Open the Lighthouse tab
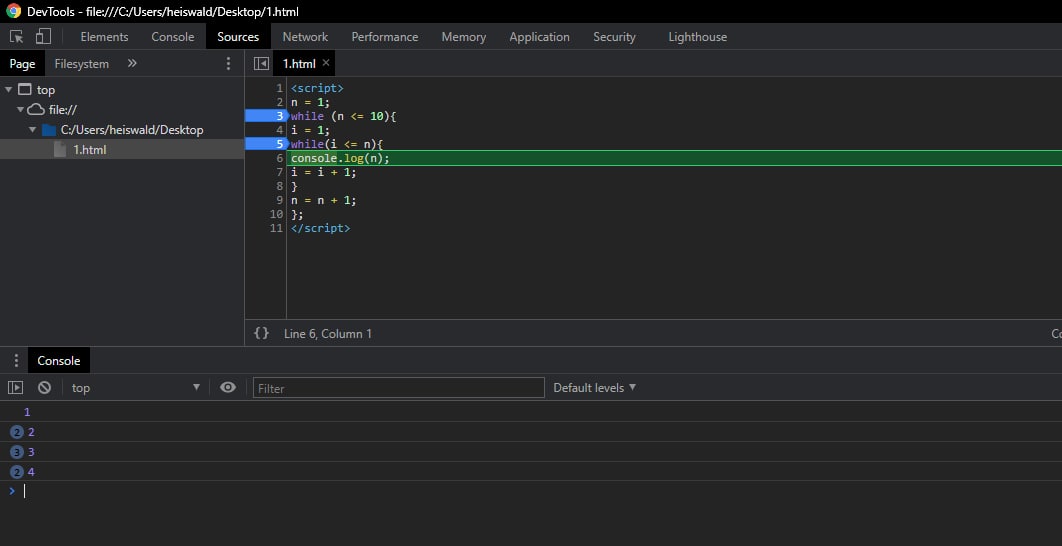1062x546 pixels. [698, 37]
